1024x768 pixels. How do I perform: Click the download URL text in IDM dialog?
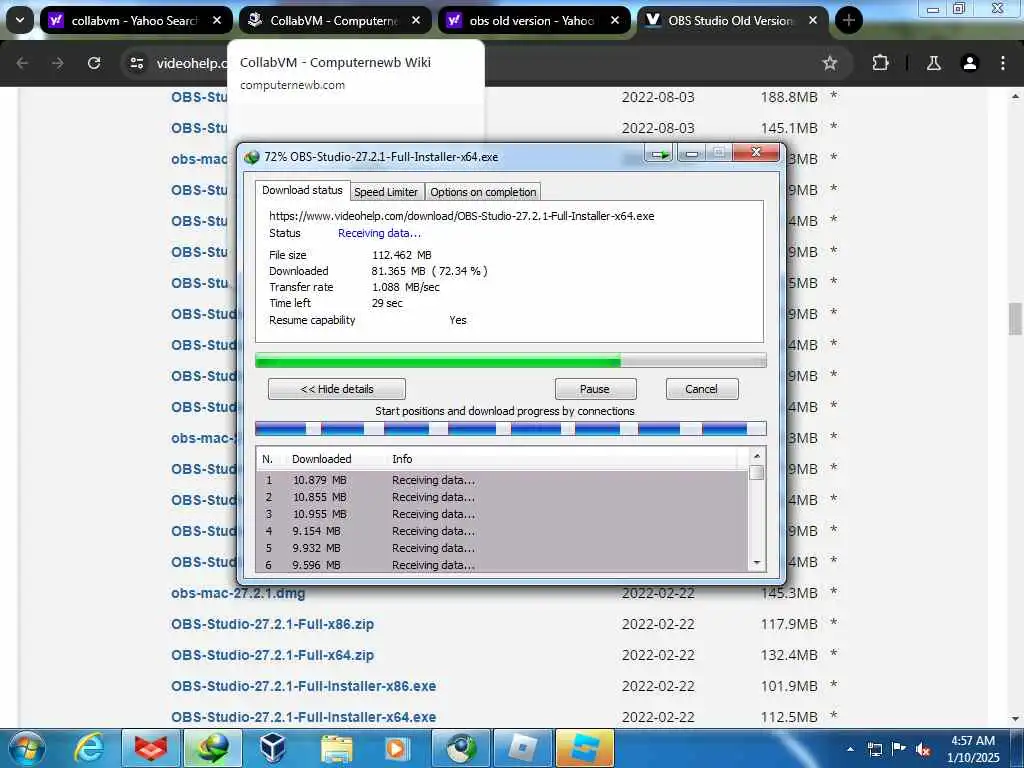pos(461,216)
